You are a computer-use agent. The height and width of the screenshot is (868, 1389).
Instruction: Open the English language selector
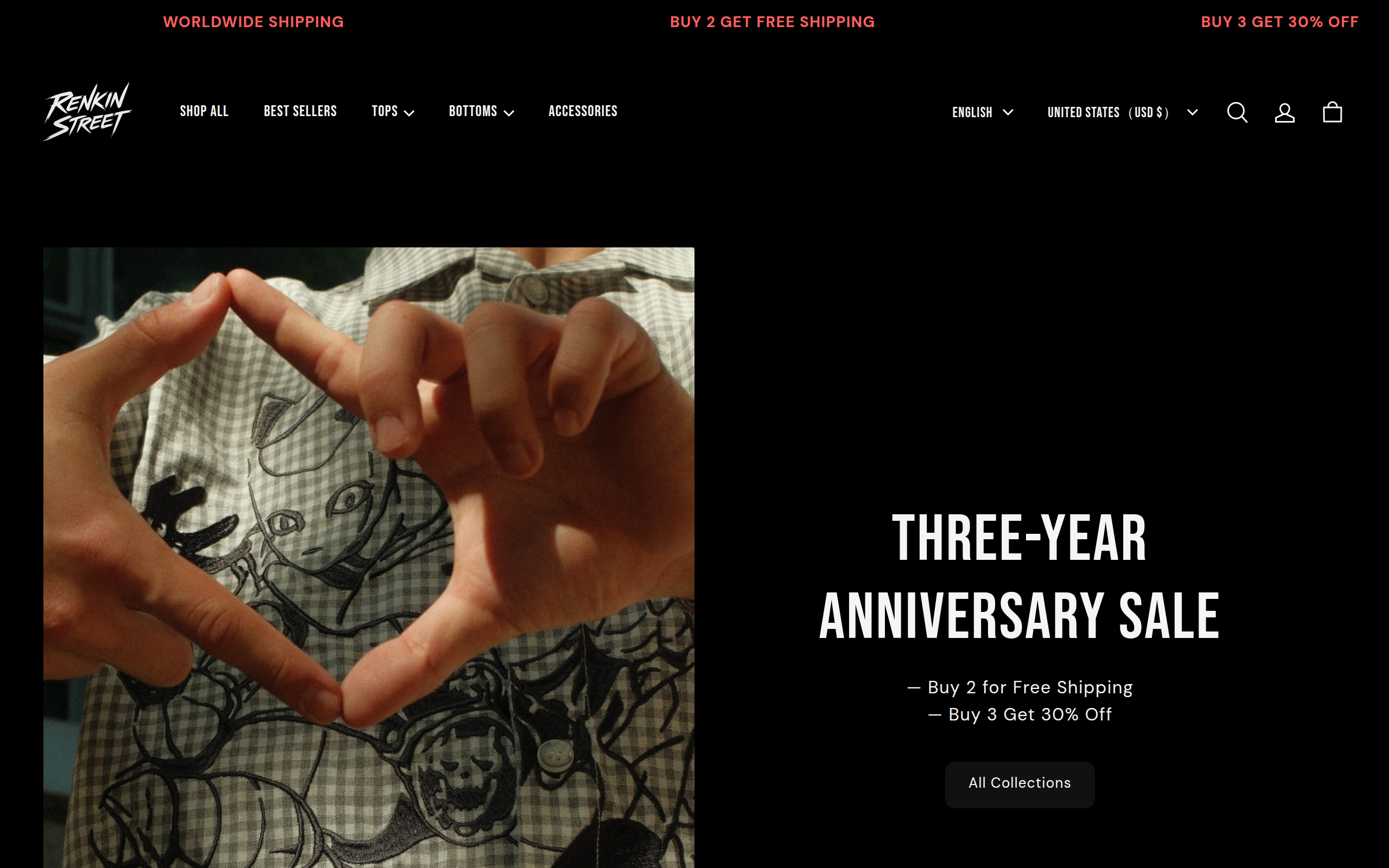[x=983, y=112]
